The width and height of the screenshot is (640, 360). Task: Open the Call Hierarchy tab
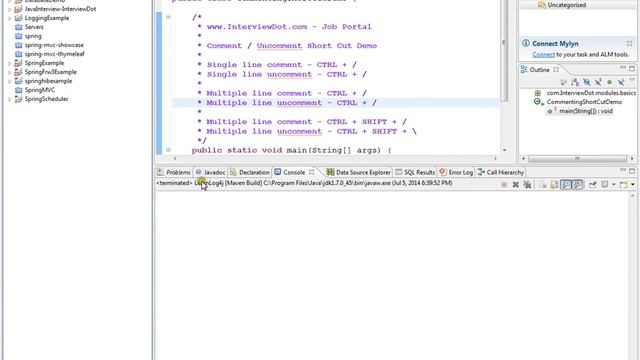(501, 172)
